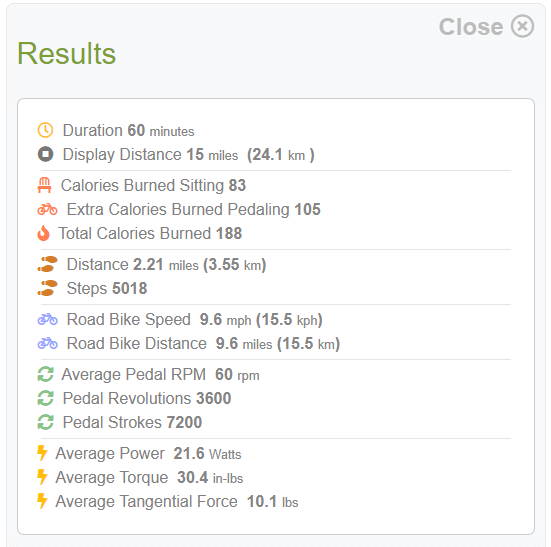
Task: Click the blue bike icon for Road Bike Distance
Action: click(x=47, y=343)
